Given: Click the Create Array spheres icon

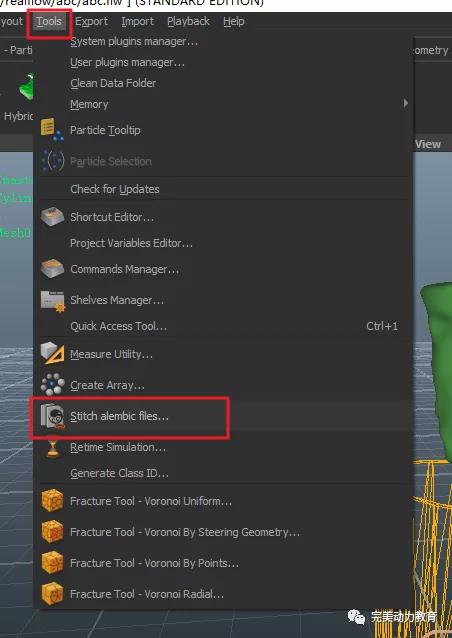Looking at the screenshot, I should coord(52,385).
